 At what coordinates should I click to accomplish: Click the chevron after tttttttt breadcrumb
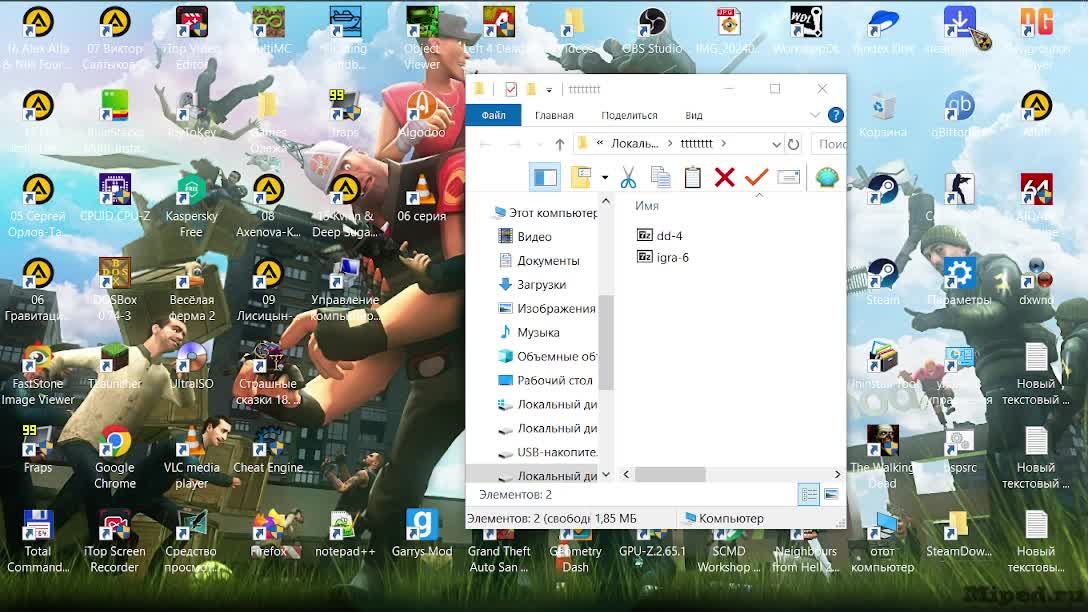[724, 144]
